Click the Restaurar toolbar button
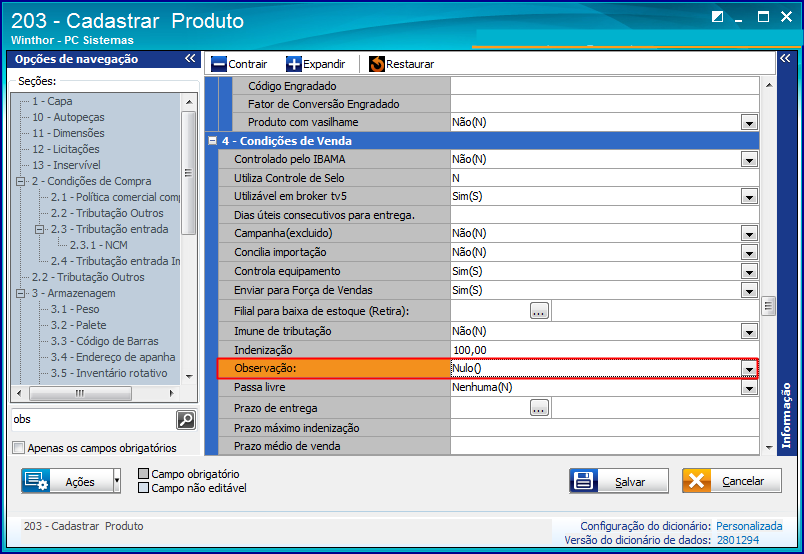804x554 pixels. point(401,64)
